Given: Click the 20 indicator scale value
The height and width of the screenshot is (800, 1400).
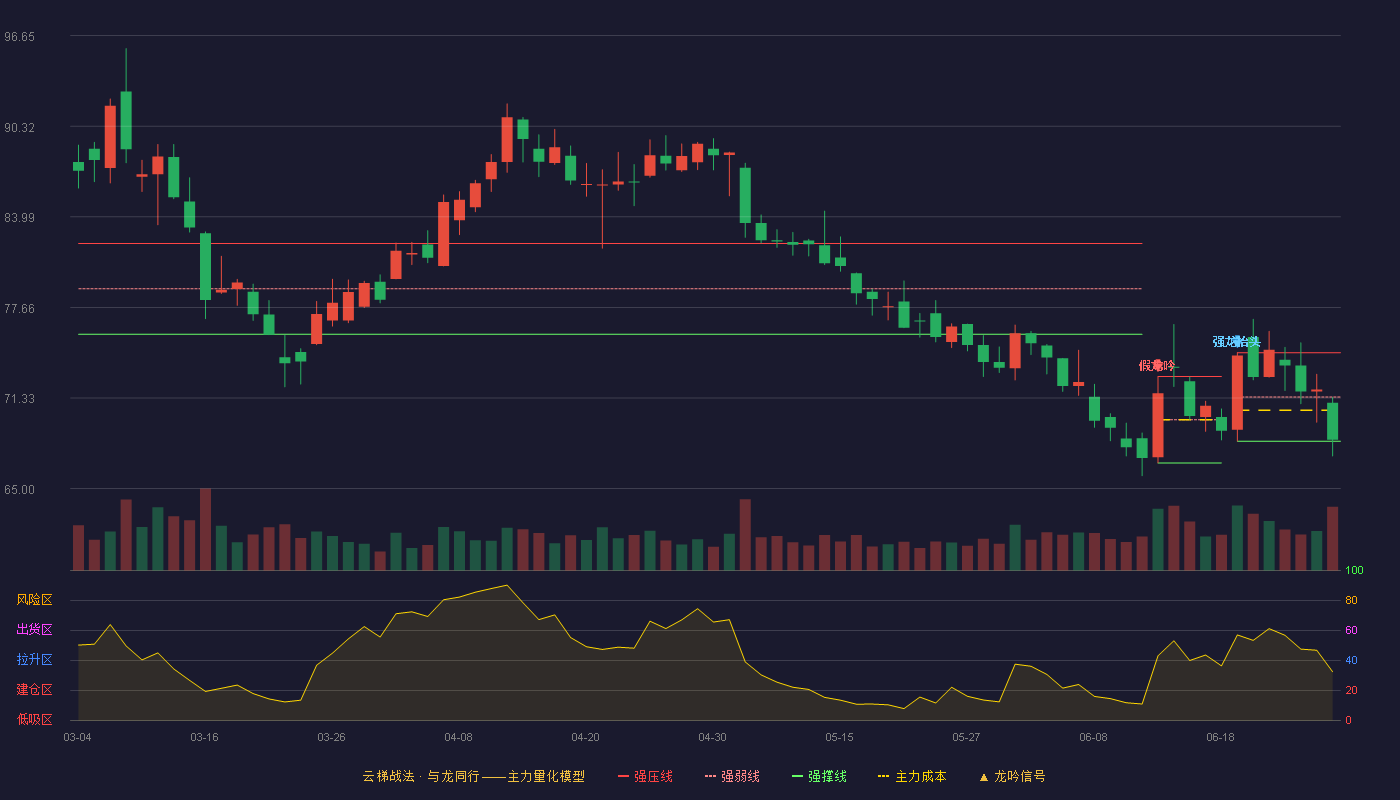Looking at the screenshot, I should (x=1351, y=690).
